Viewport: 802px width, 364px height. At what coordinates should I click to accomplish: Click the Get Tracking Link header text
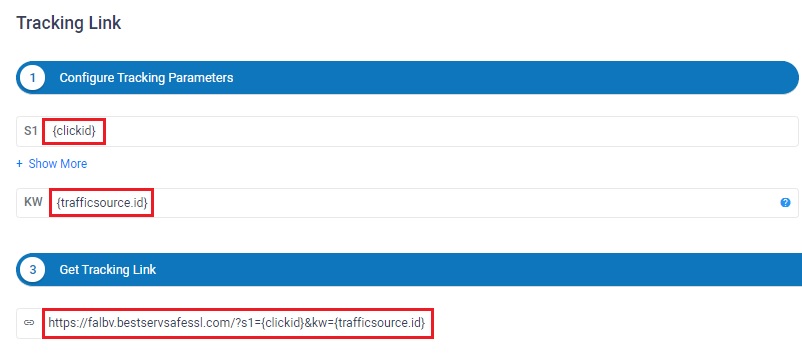tap(108, 269)
